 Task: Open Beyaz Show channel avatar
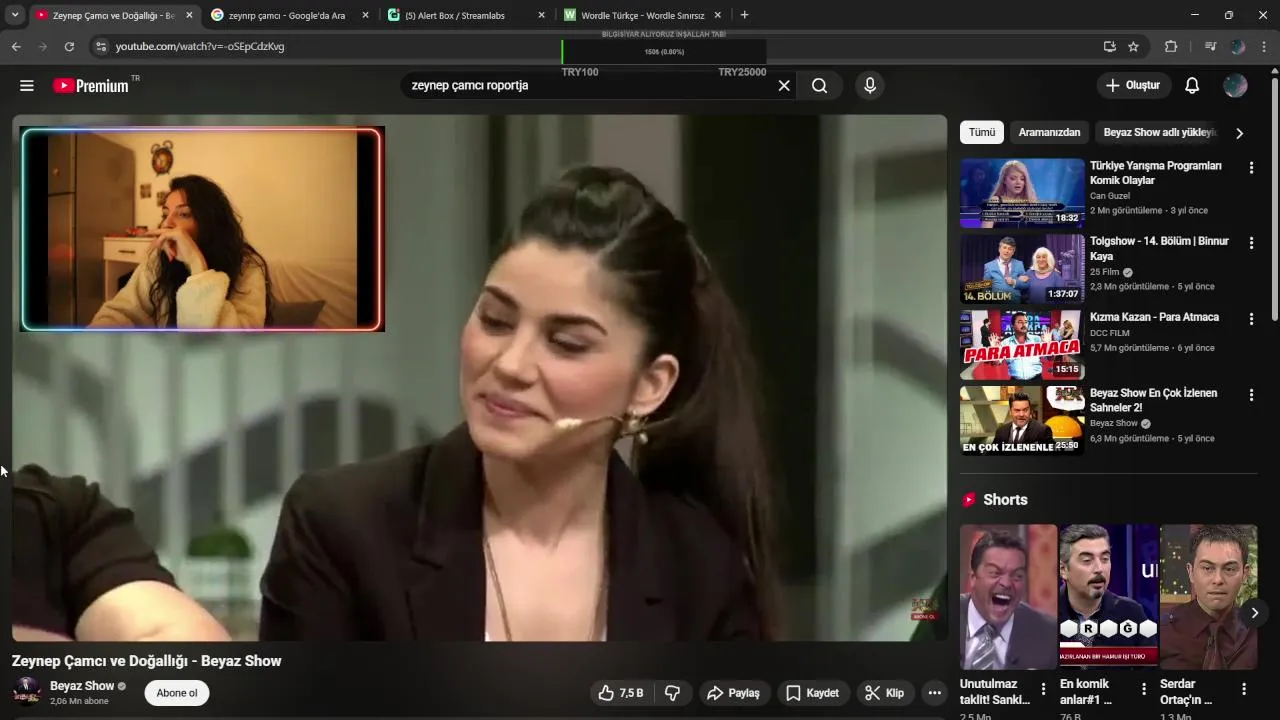[x=27, y=691]
